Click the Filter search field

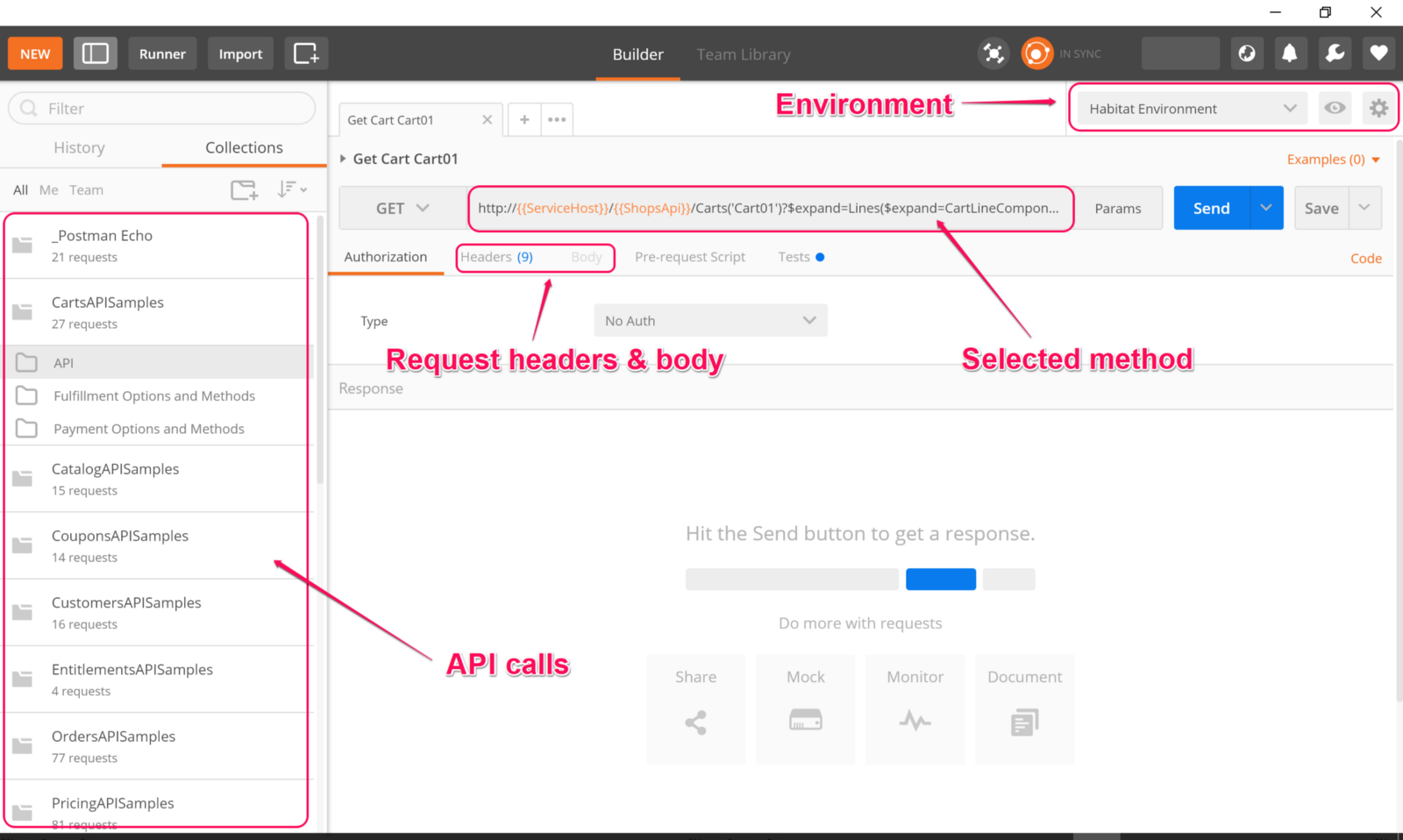pos(161,108)
